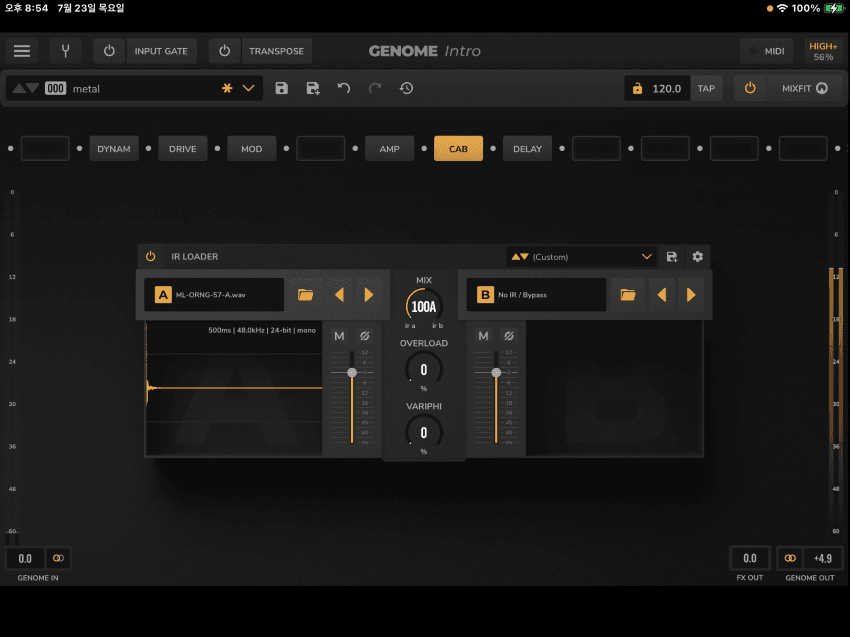The image size is (850, 637).
Task: Select the IR A slot badge
Action: tap(163, 295)
